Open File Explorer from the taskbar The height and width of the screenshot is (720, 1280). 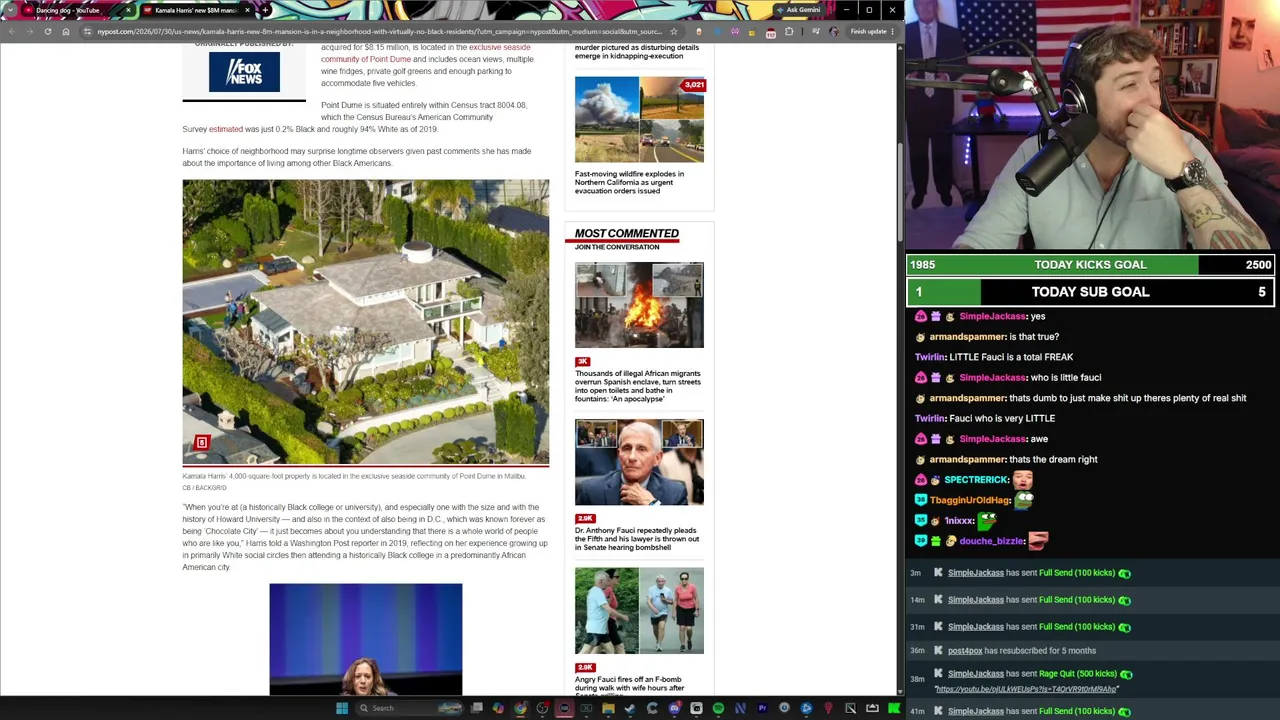point(608,709)
